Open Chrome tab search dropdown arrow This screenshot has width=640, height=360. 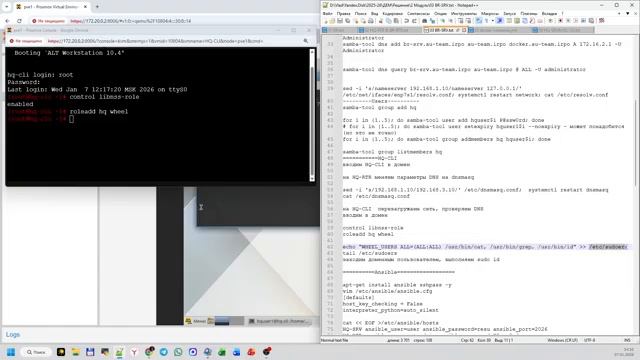(x=7, y=7)
